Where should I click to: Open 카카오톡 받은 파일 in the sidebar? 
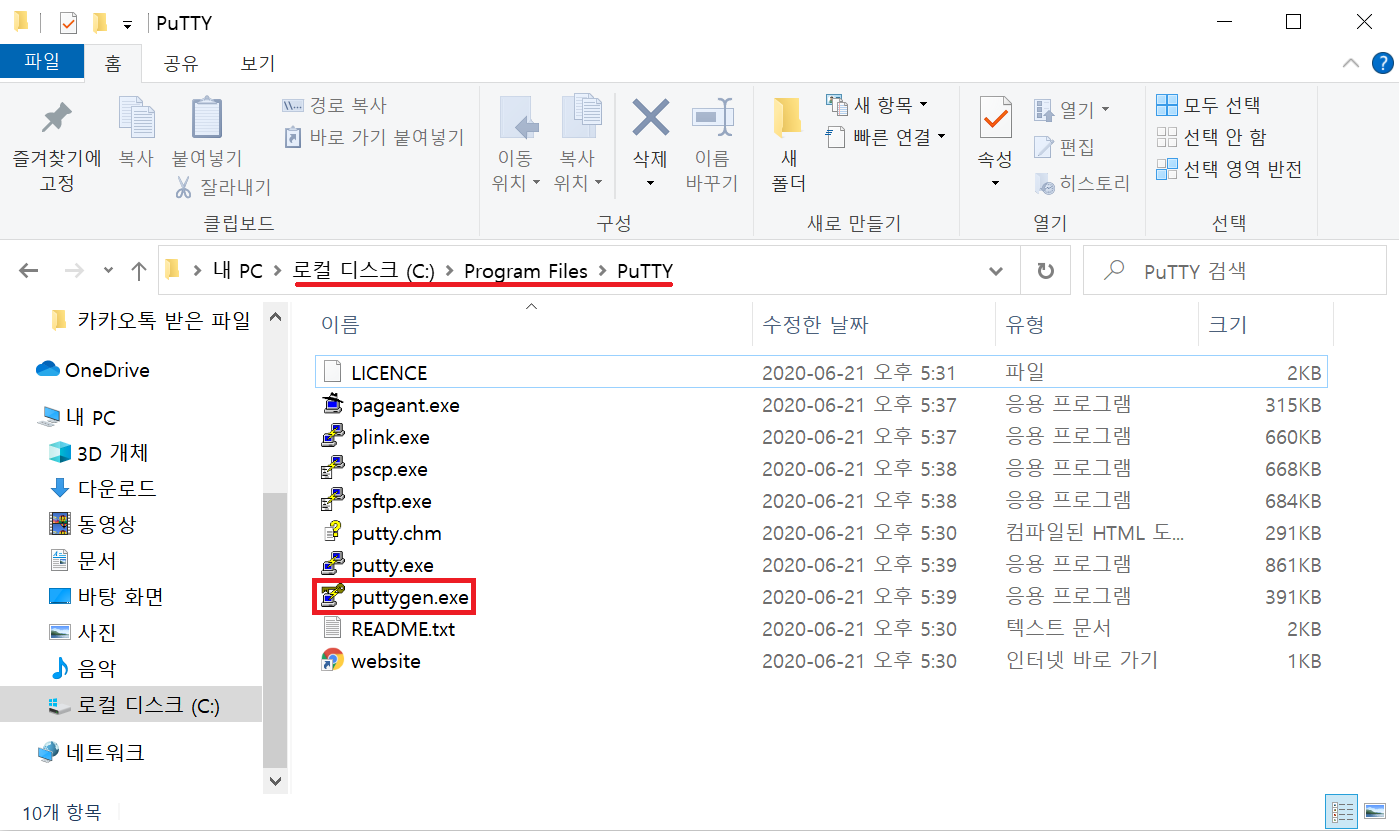150,321
